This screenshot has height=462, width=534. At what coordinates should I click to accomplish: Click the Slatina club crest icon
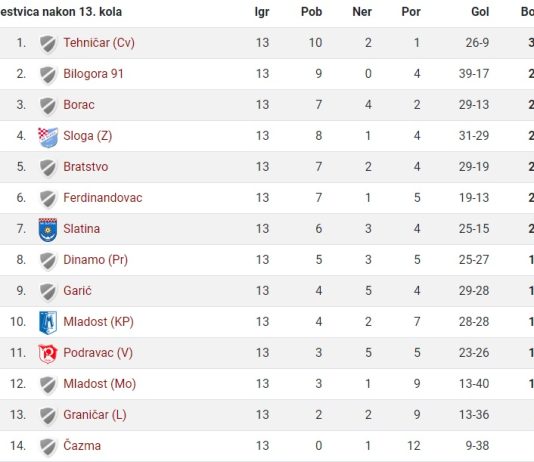[48, 229]
